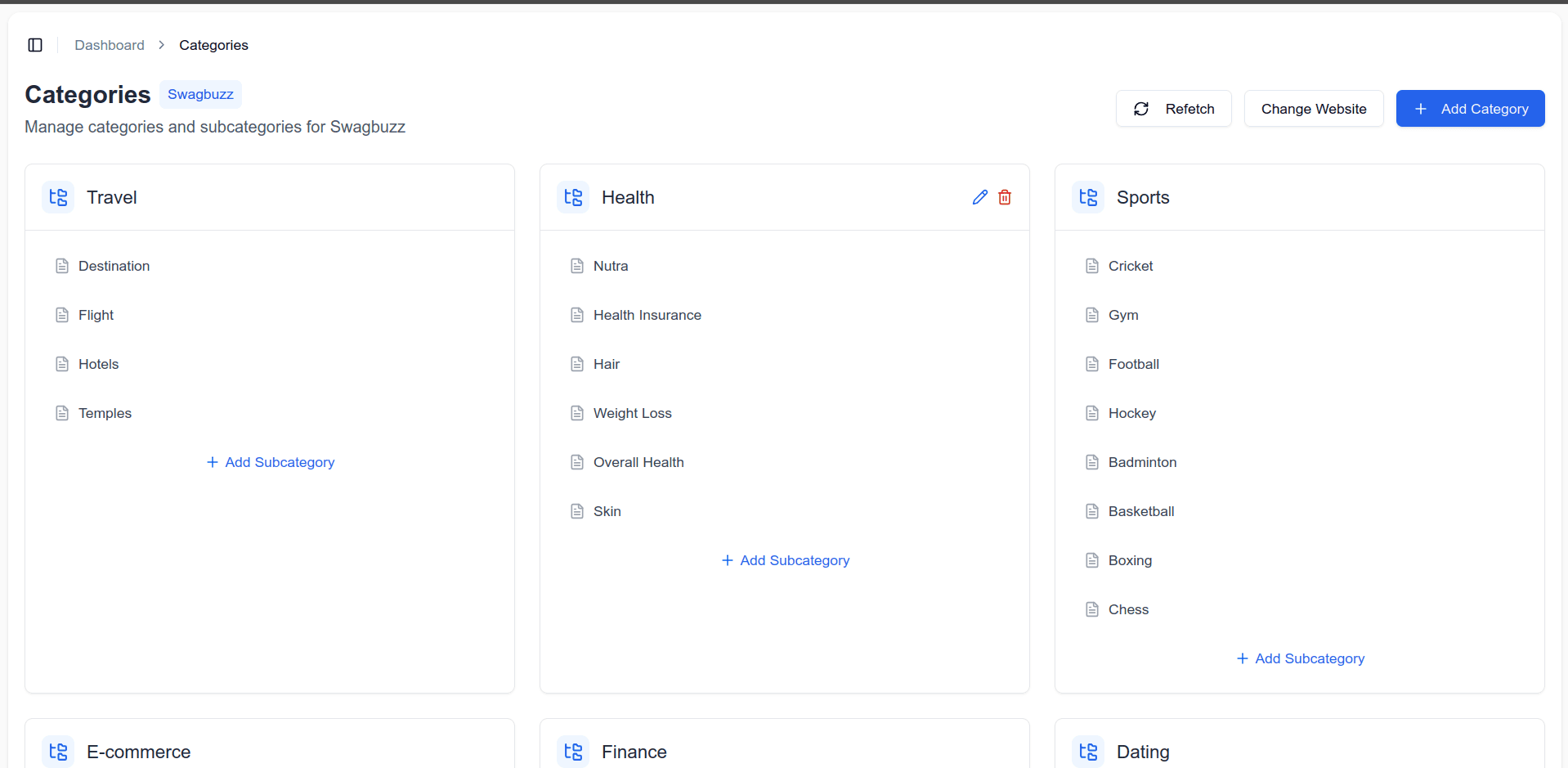Screen dimensions: 1568x768
Task: Click the Sports category title
Action: pyautogui.click(x=1143, y=197)
